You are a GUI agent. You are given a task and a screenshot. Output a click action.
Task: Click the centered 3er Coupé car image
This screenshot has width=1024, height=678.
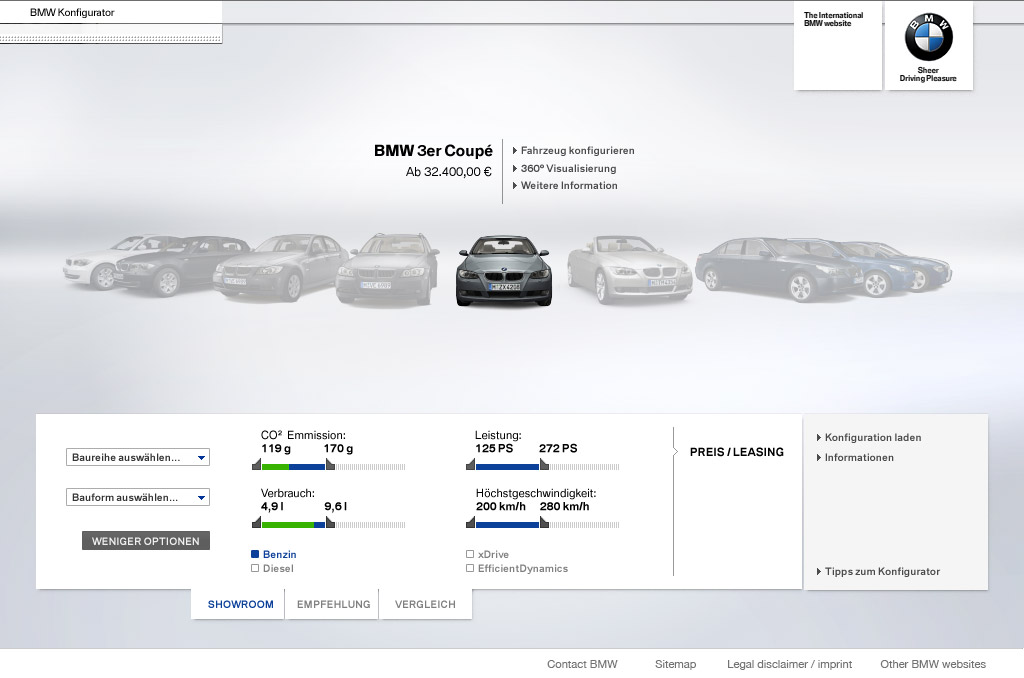tap(504, 270)
